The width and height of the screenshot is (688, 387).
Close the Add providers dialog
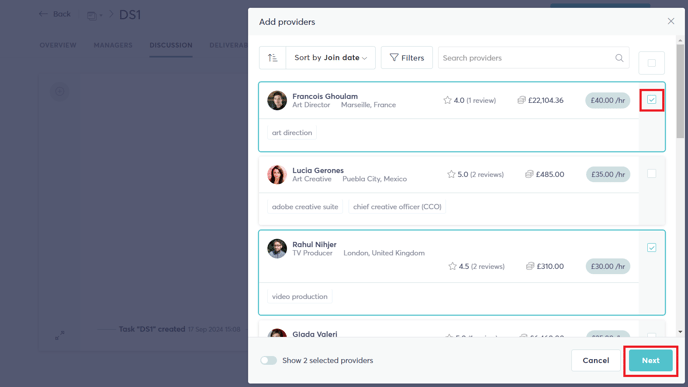click(671, 21)
